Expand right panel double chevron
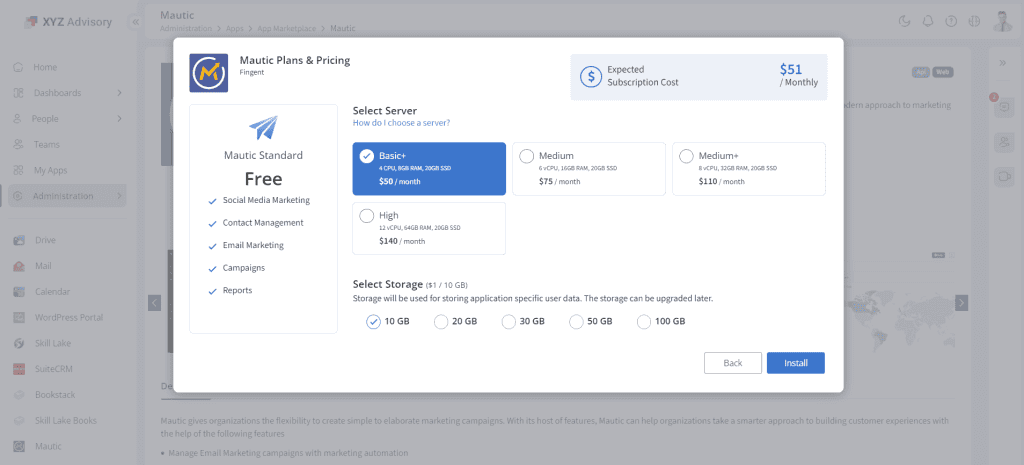The image size is (1024, 465). click(x=1003, y=63)
